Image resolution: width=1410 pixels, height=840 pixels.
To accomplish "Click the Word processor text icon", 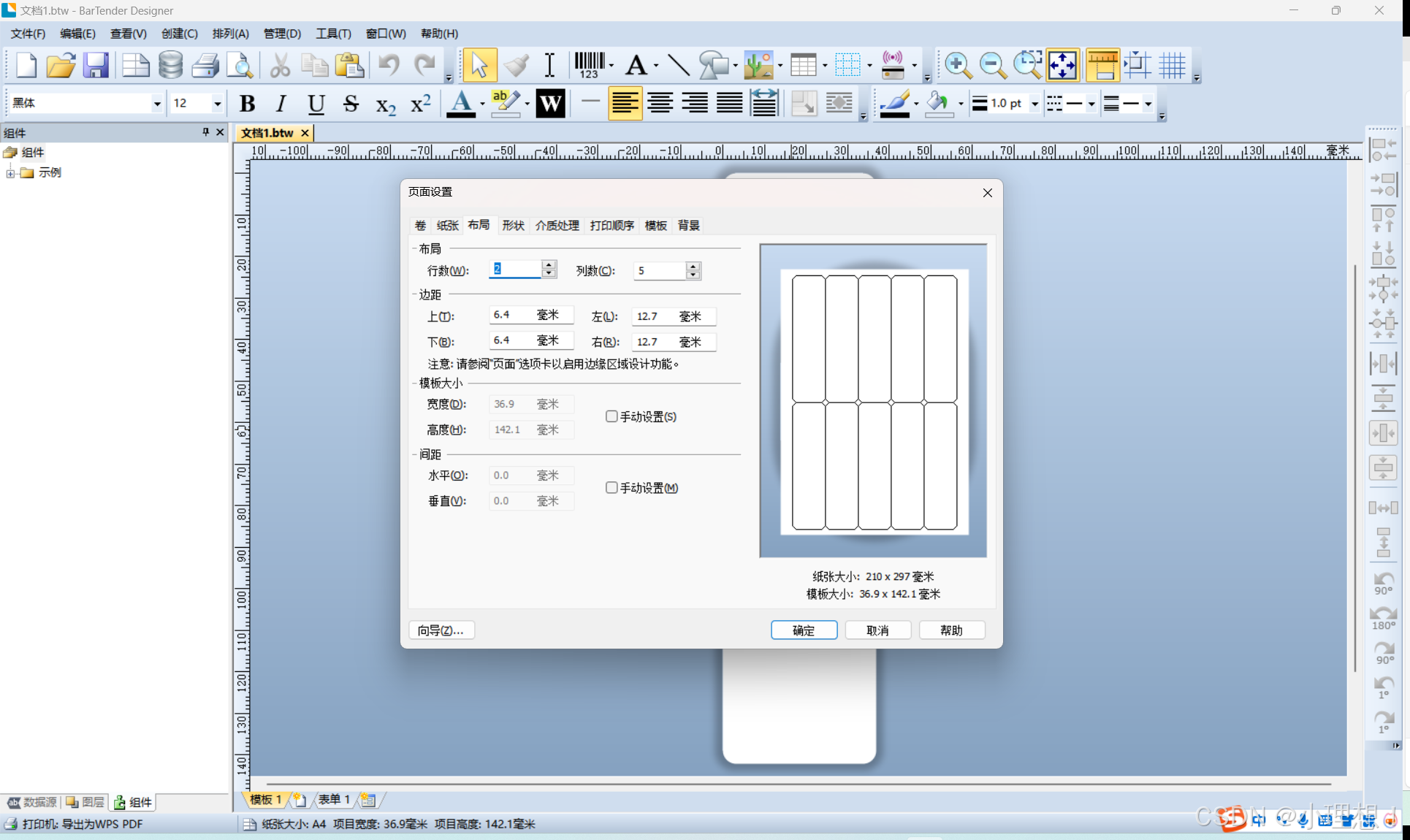I will click(550, 104).
